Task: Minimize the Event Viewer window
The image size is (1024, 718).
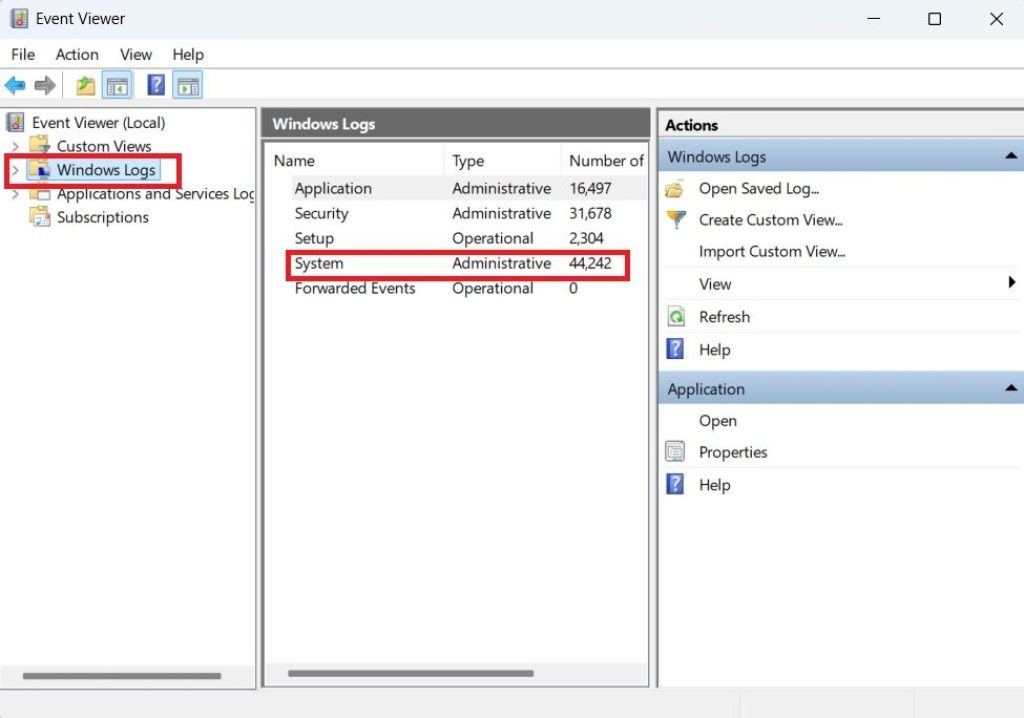Action: point(874,19)
